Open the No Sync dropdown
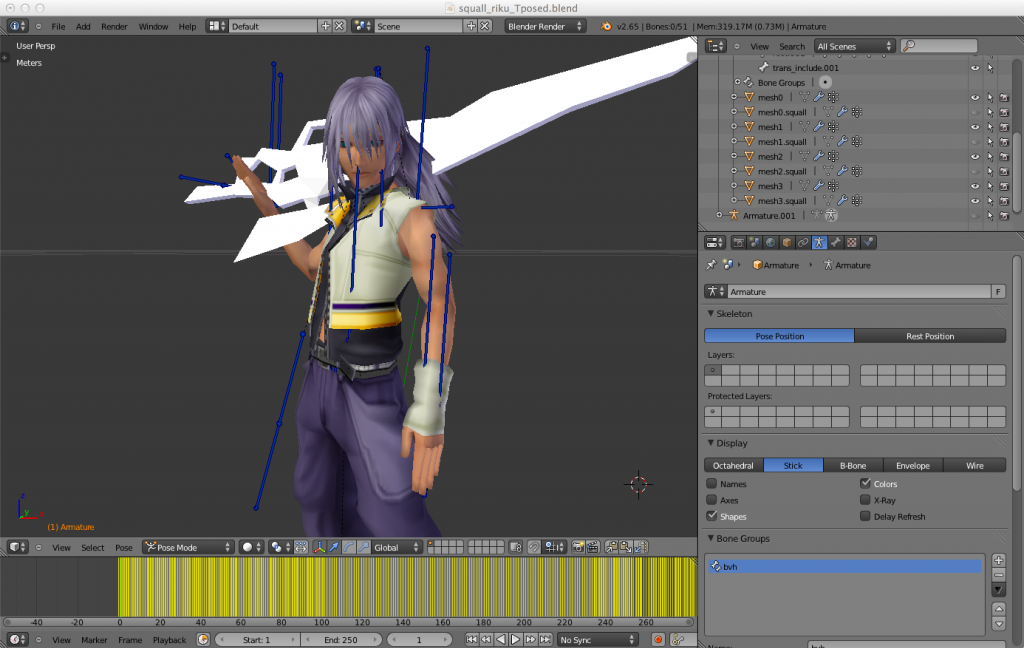This screenshot has height=648, width=1024. pos(598,640)
